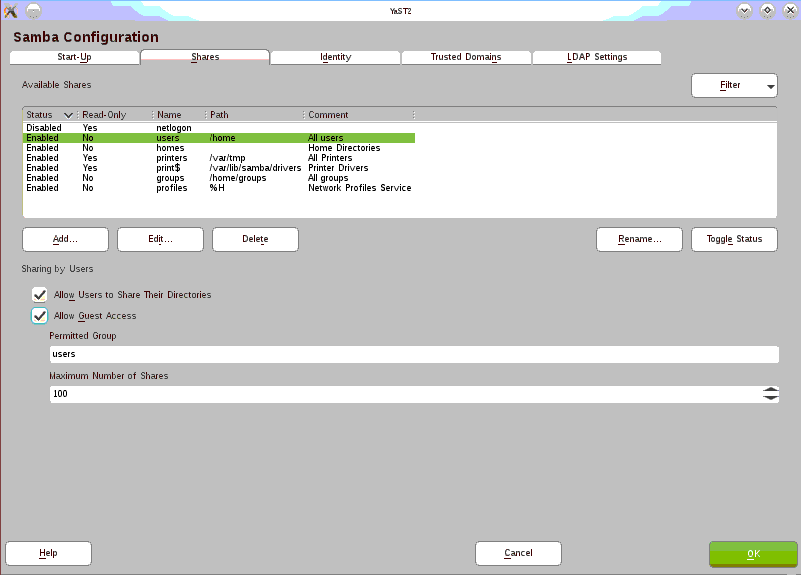The height and width of the screenshot is (575, 801).
Task: Open the Identity tab
Action: click(336, 57)
